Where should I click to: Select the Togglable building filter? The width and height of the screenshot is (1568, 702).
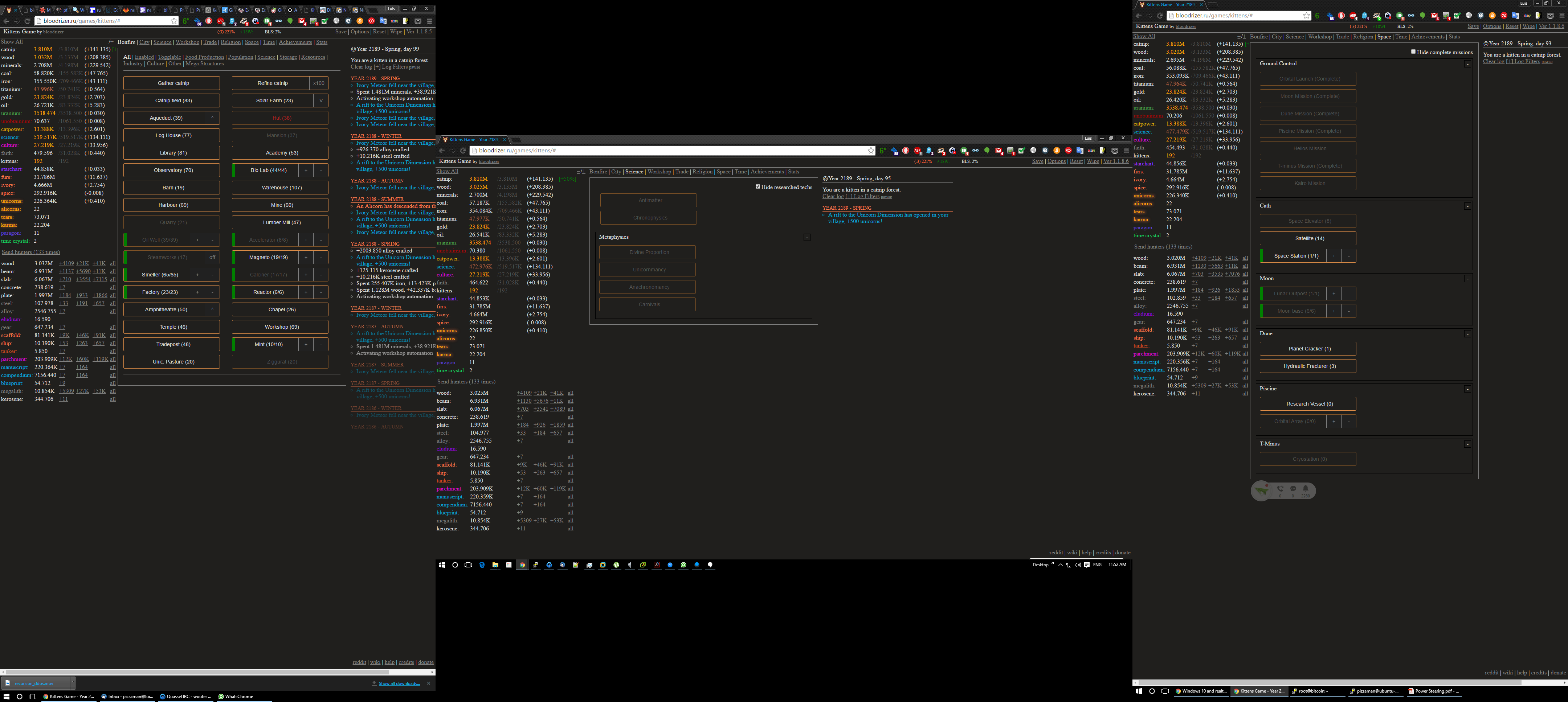click(x=169, y=57)
